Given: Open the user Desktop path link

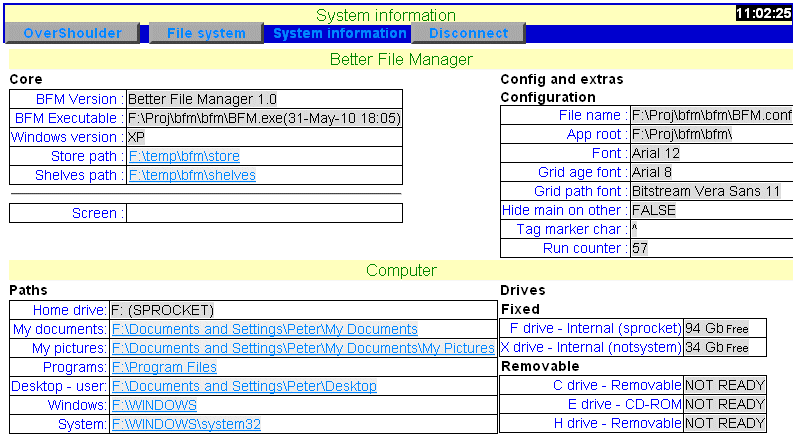Looking at the screenshot, I should [x=244, y=386].
